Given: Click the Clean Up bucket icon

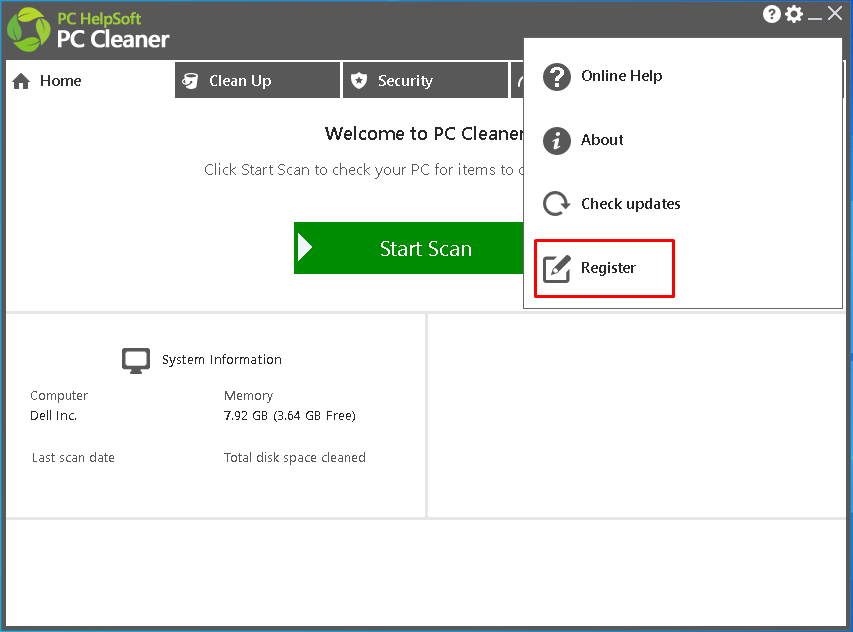Looking at the screenshot, I should click(190, 81).
